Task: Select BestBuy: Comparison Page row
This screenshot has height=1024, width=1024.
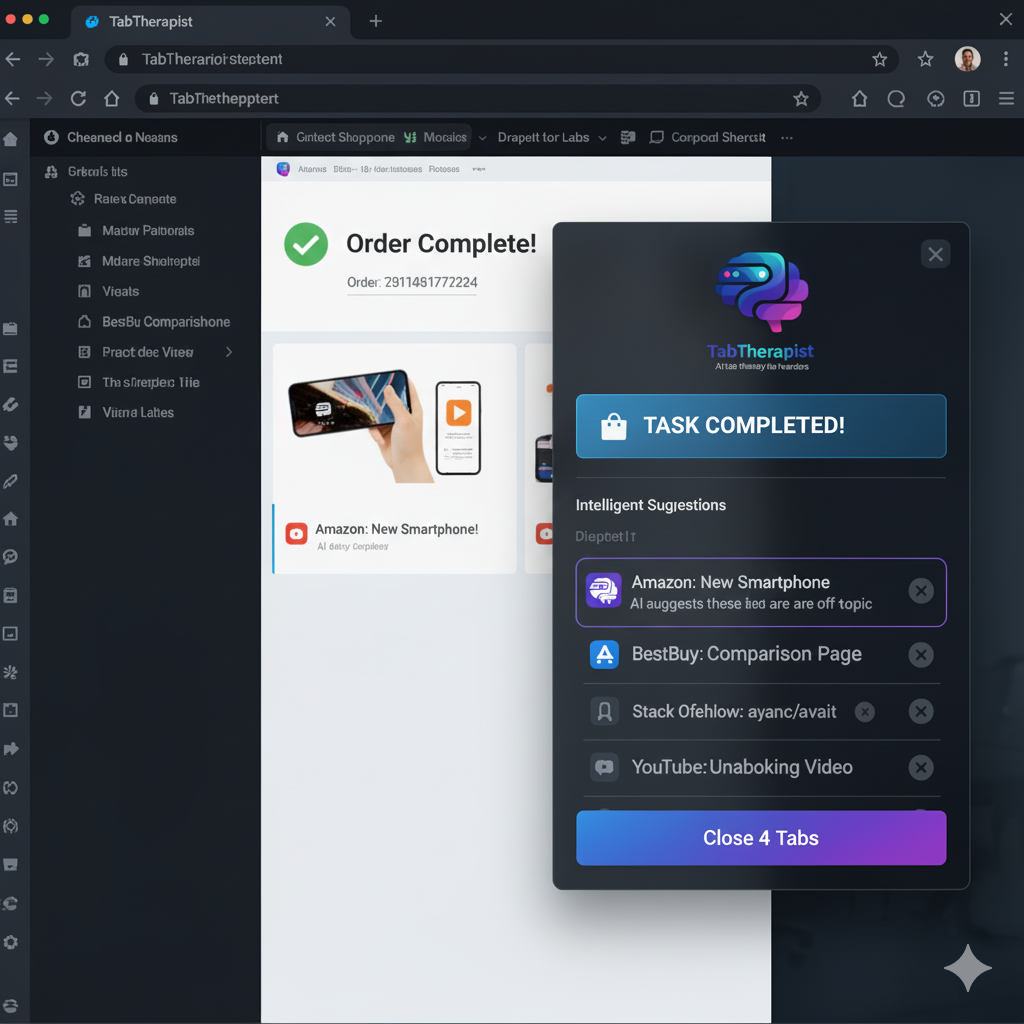Action: tap(761, 654)
